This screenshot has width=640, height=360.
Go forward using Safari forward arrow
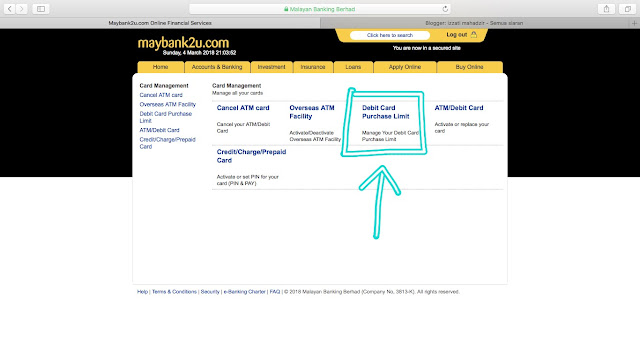[x=22, y=9]
